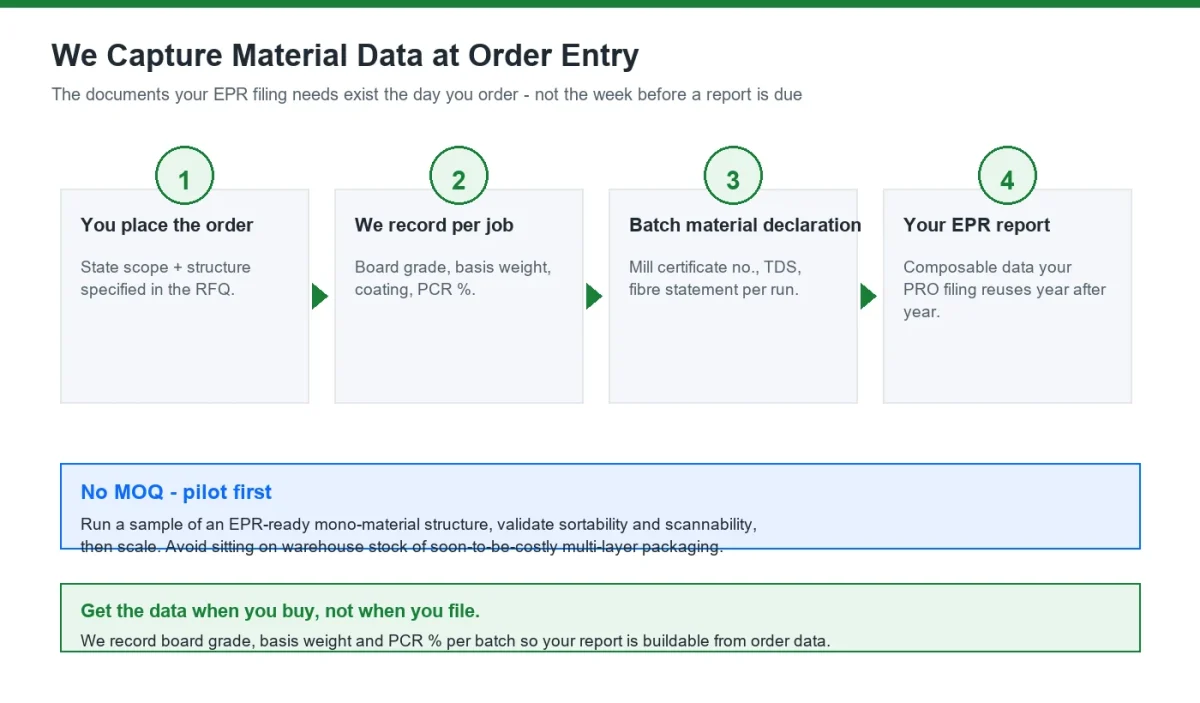Image resolution: width=1200 pixels, height=703 pixels.
Task: Select the heading 'Batch material declaration'
Action: coord(745,225)
